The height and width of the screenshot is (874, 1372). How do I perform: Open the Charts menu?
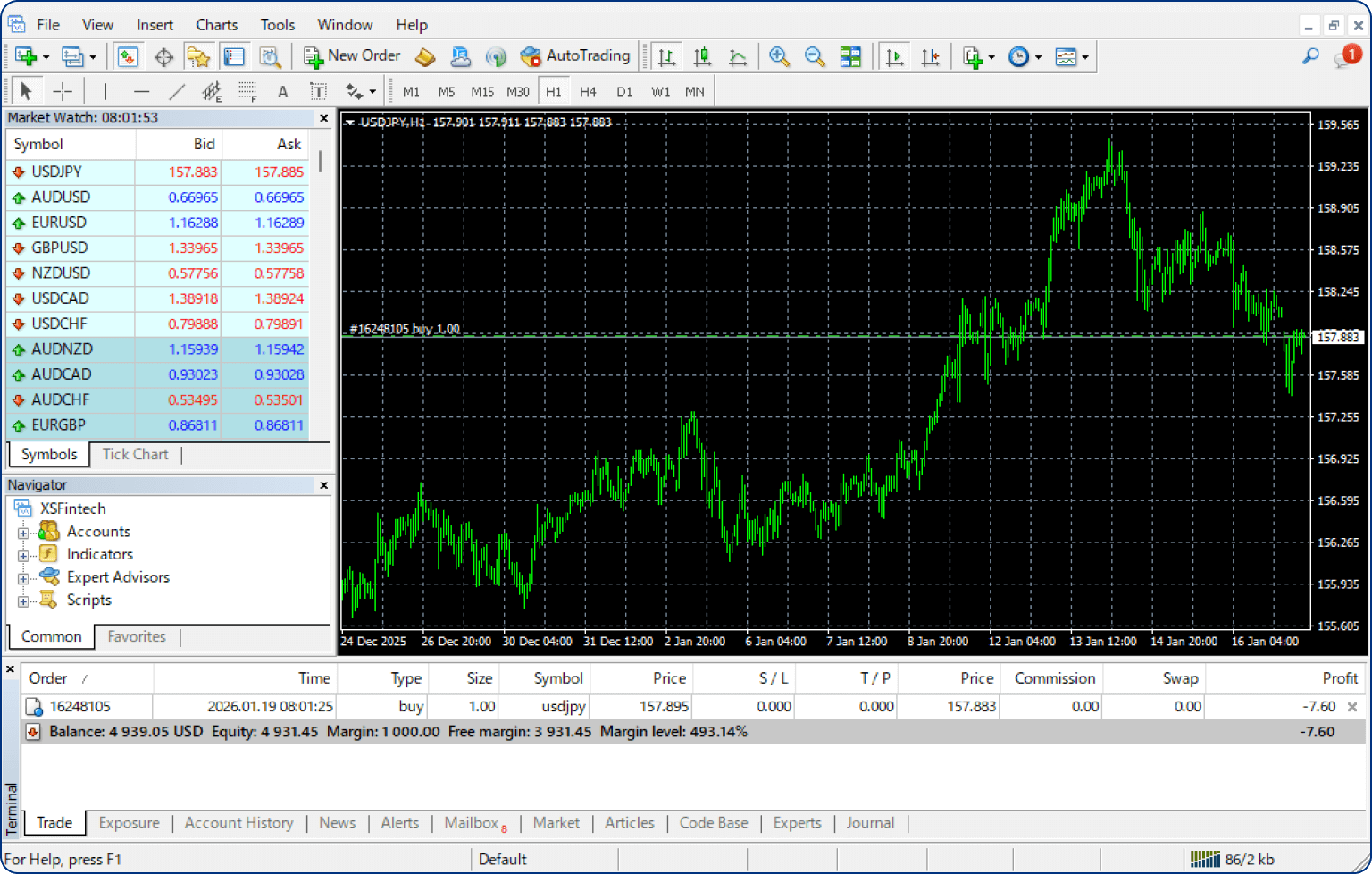(216, 25)
